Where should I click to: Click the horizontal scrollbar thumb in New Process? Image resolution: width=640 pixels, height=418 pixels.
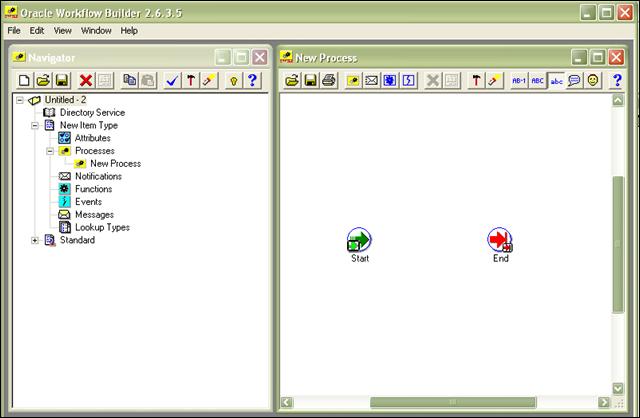pos(453,402)
